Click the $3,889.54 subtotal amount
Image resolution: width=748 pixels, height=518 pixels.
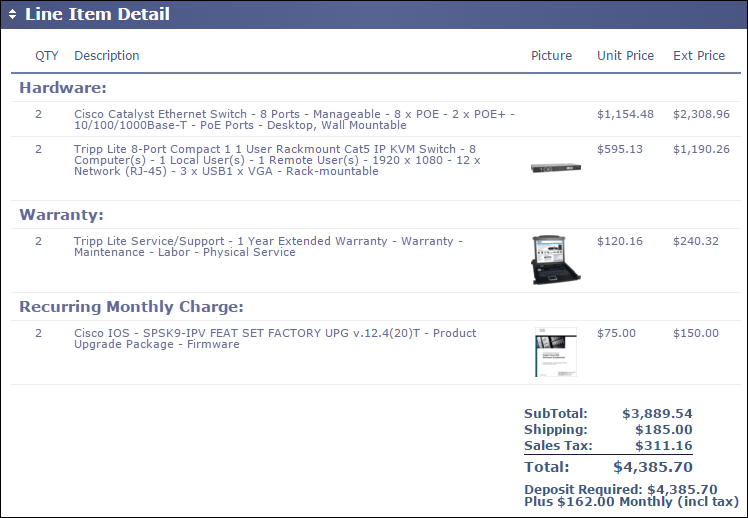(657, 414)
